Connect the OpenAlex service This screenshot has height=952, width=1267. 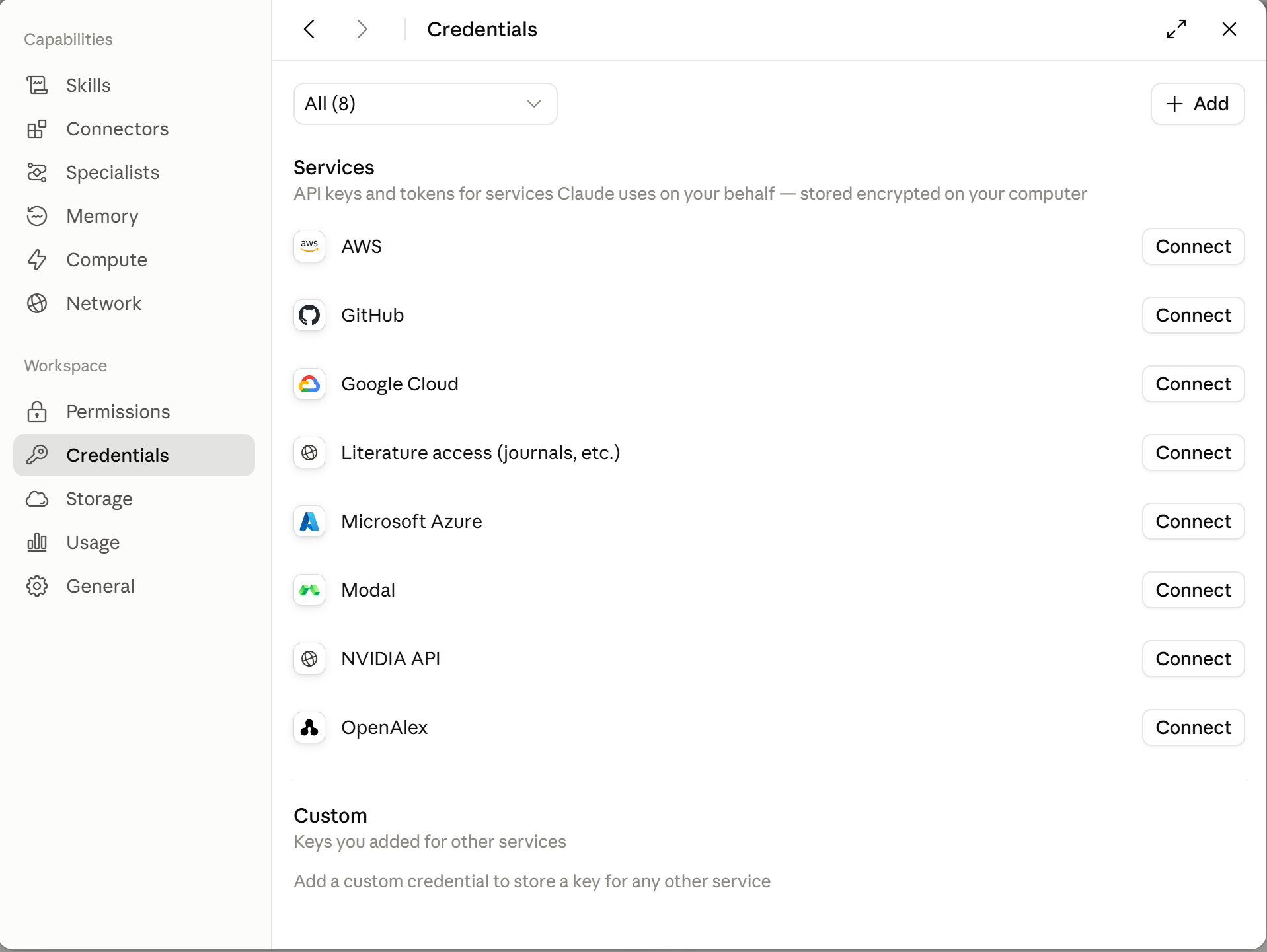point(1194,727)
